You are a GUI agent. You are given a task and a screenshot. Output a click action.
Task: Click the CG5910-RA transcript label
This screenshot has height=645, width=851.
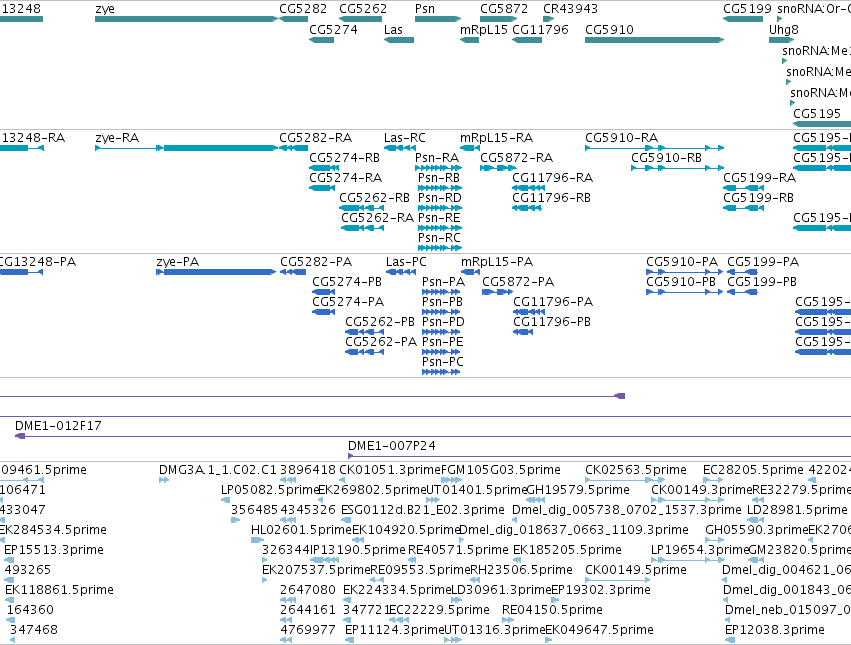tap(621, 138)
